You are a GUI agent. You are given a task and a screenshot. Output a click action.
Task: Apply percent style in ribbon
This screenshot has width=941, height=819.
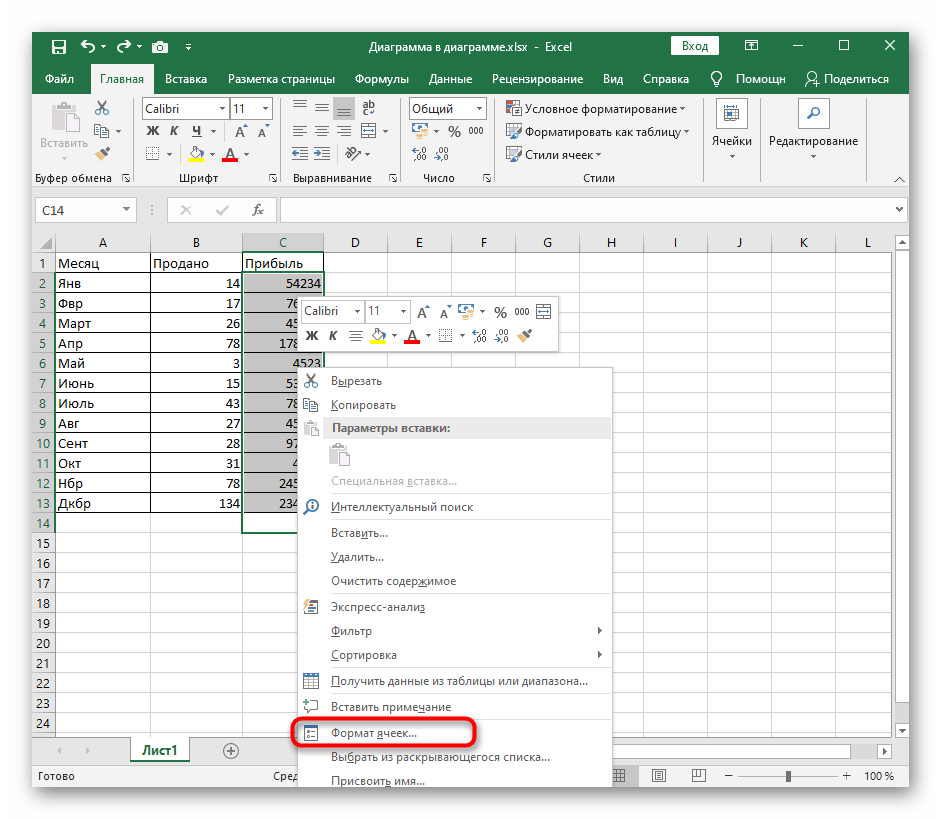pos(454,131)
